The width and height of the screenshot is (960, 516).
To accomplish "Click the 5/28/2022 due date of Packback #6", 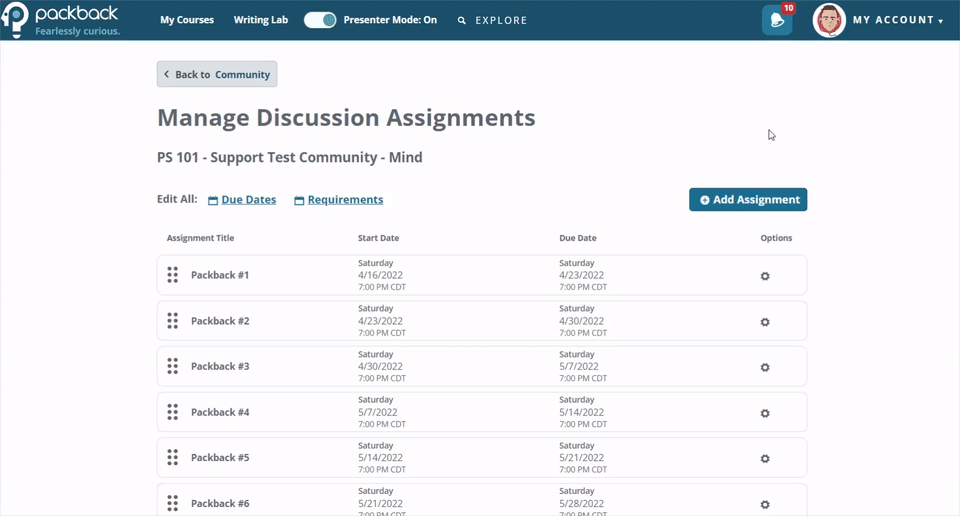I will pos(581,503).
